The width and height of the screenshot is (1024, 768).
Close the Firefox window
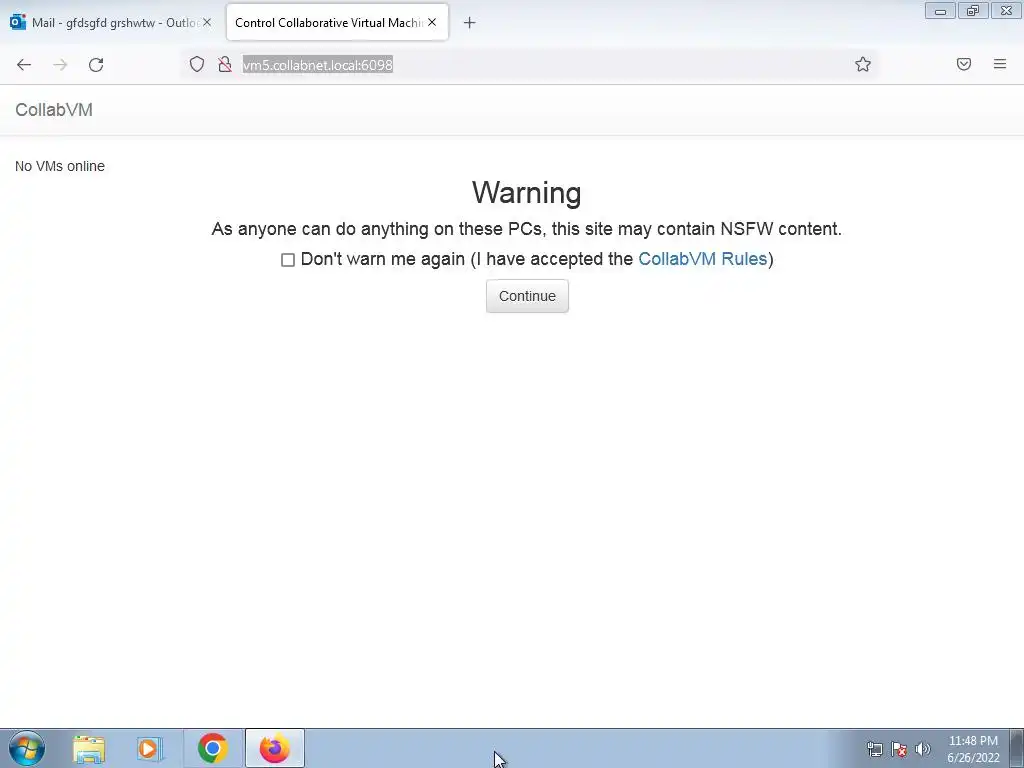click(1006, 11)
